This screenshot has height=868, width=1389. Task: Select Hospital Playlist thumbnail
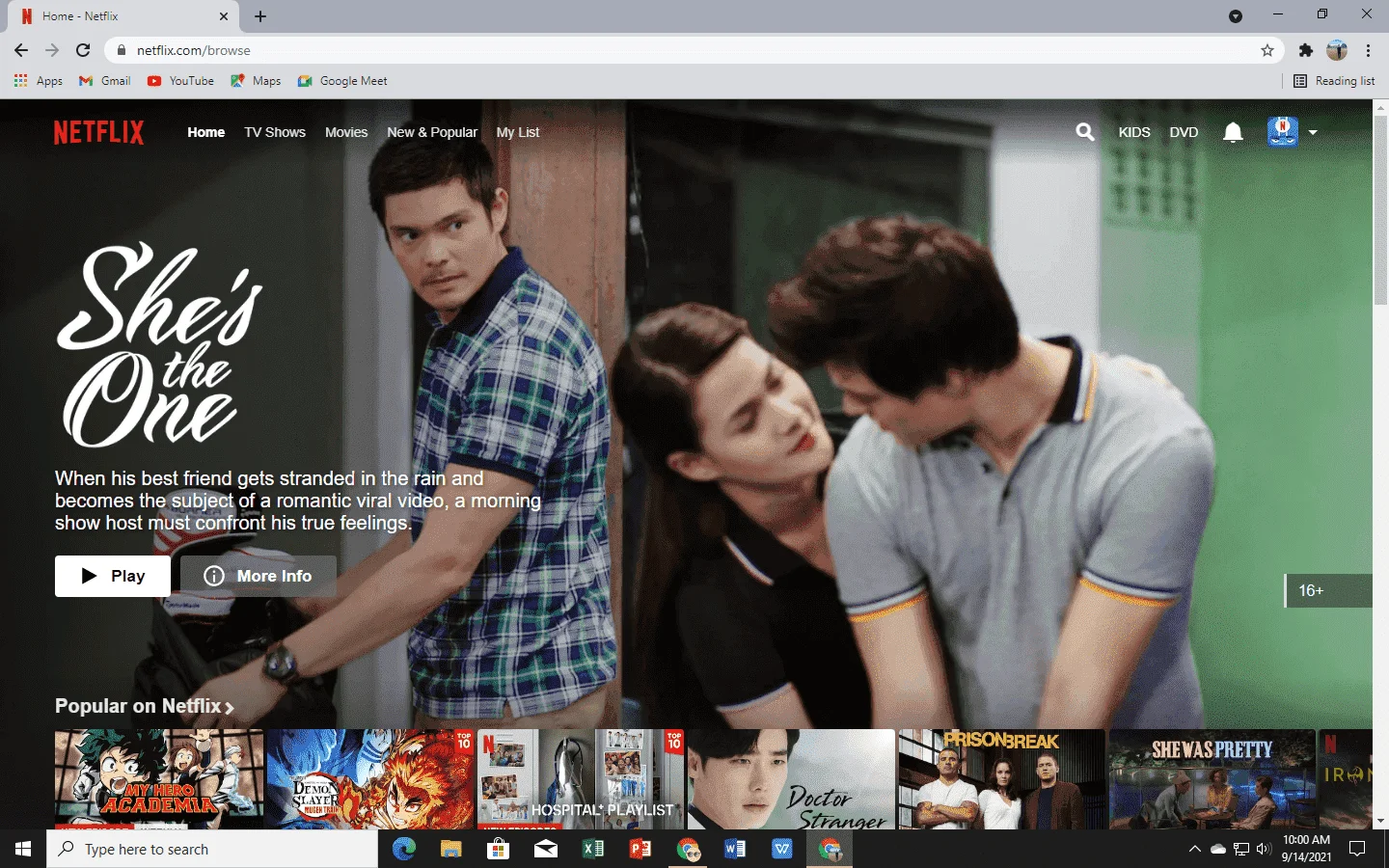click(581, 779)
